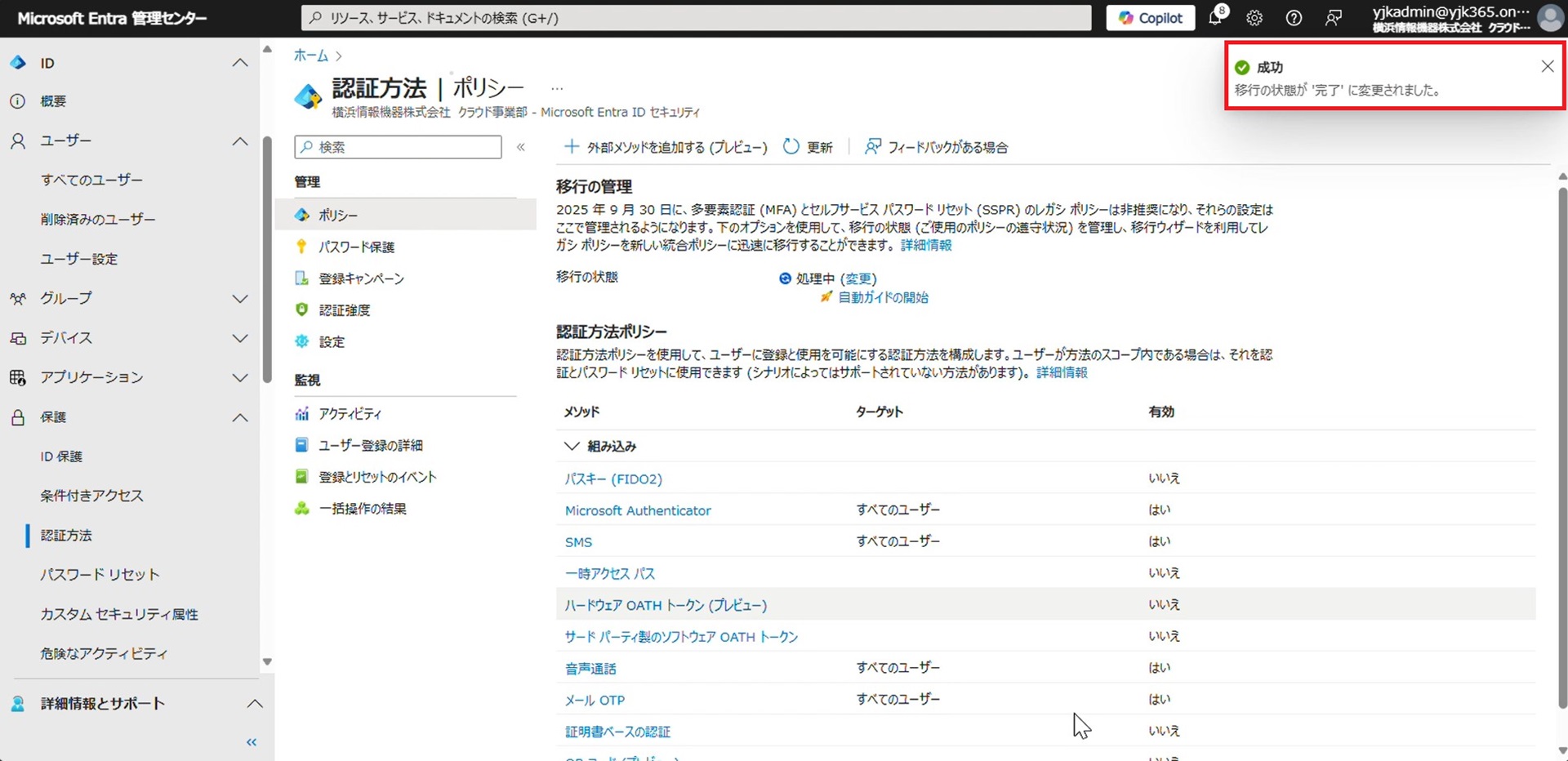This screenshot has height=761, width=1568.
Task: Collapse the 組み込み methods group
Action: pos(572,447)
